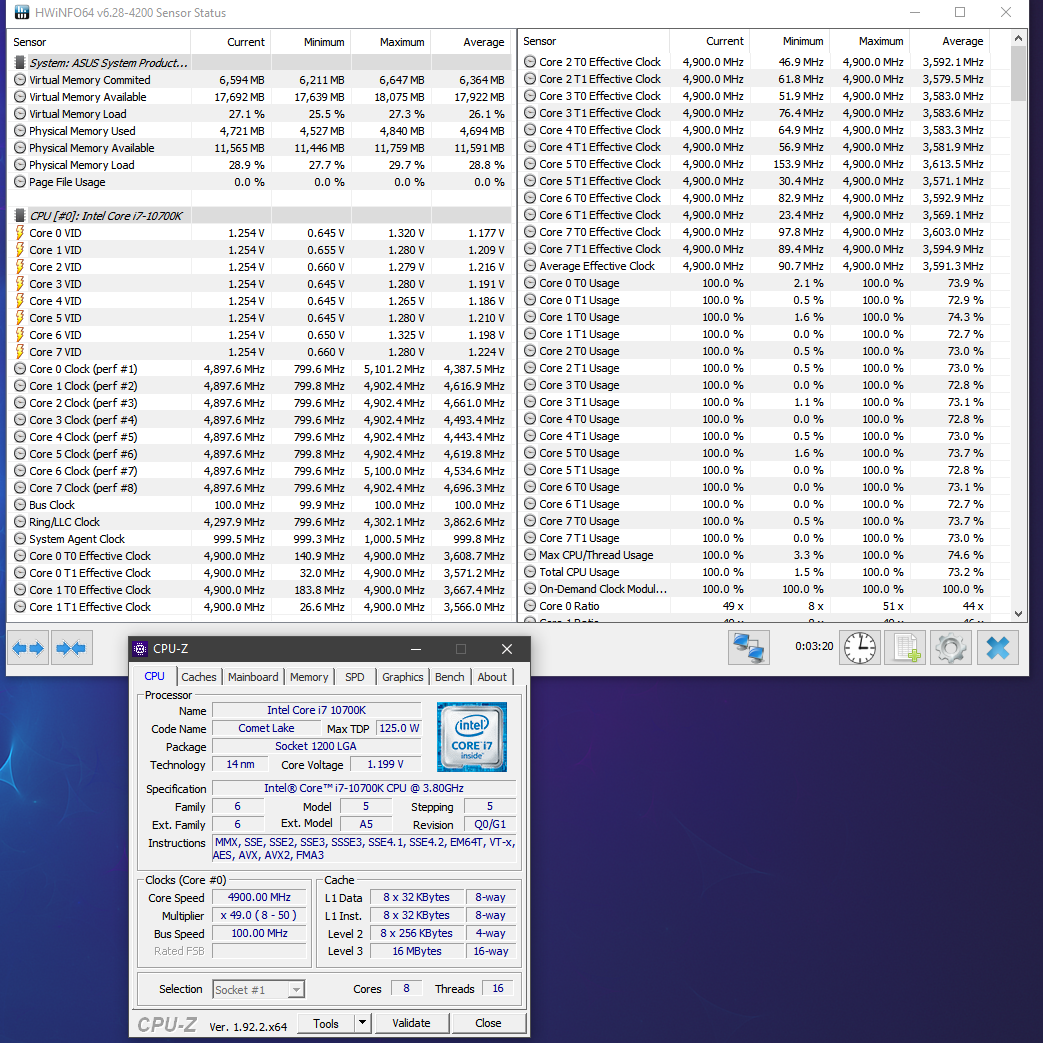Select the Core 0 Clock (perf #1) row
The image size is (1043, 1043).
[x=260, y=369]
